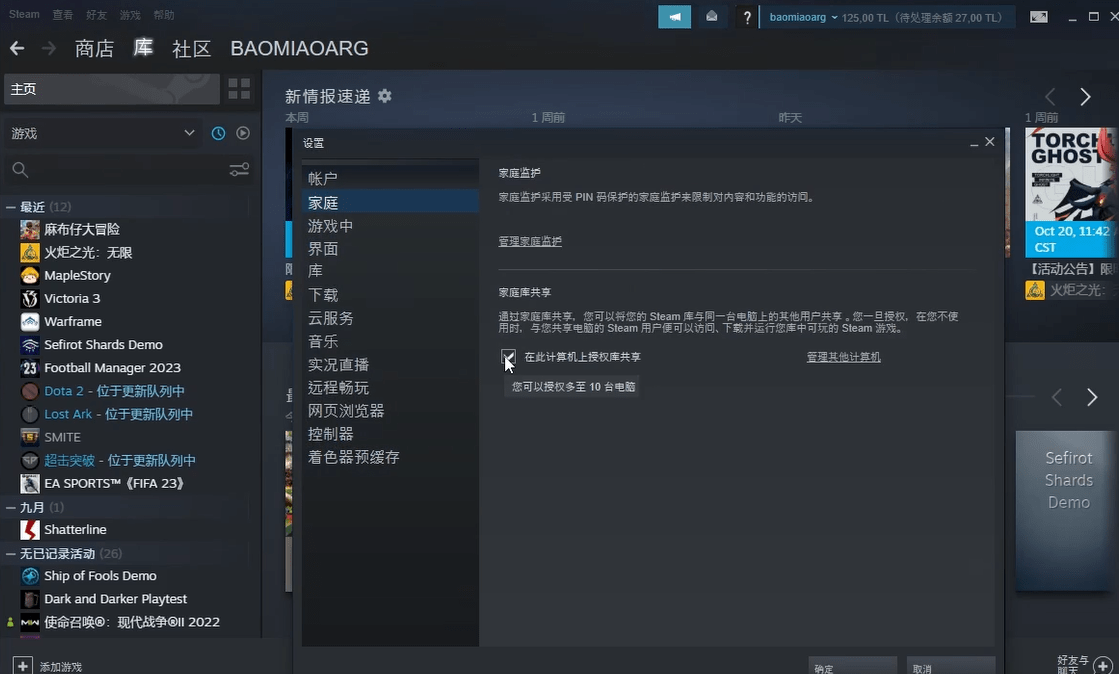This screenshot has width=1119, height=674.
Task: Select 下载 settings category
Action: (x=390, y=295)
